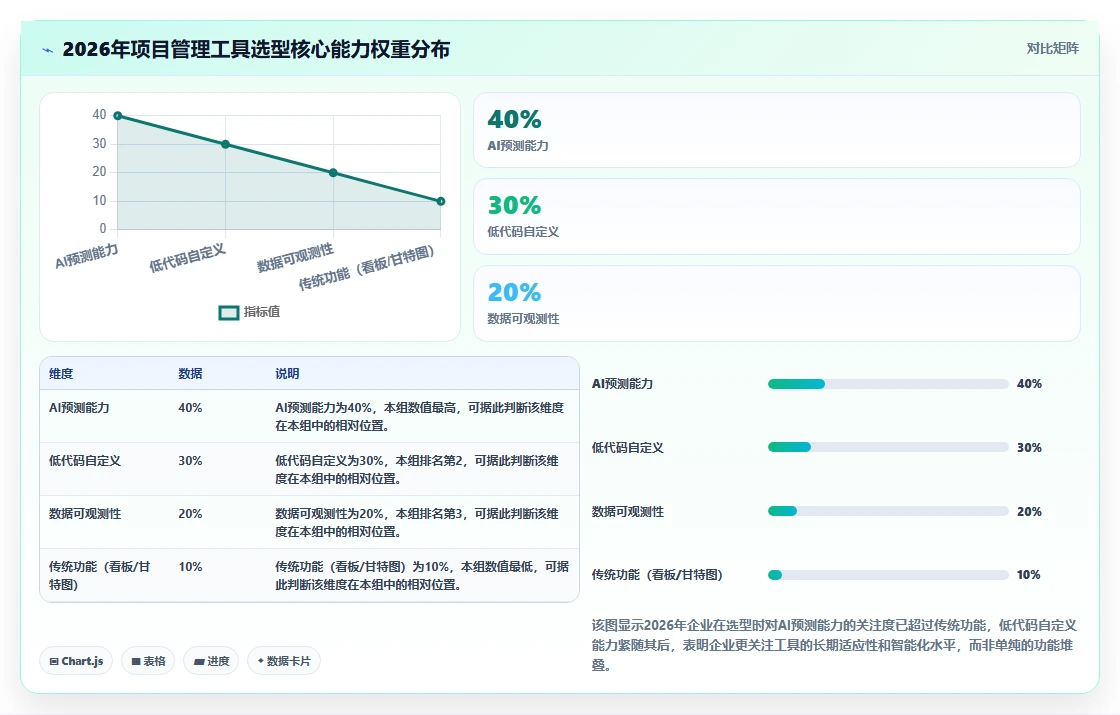Image resolution: width=1120 pixels, height=715 pixels.
Task: Click the 说明 column header
Action: pyautogui.click(x=287, y=374)
